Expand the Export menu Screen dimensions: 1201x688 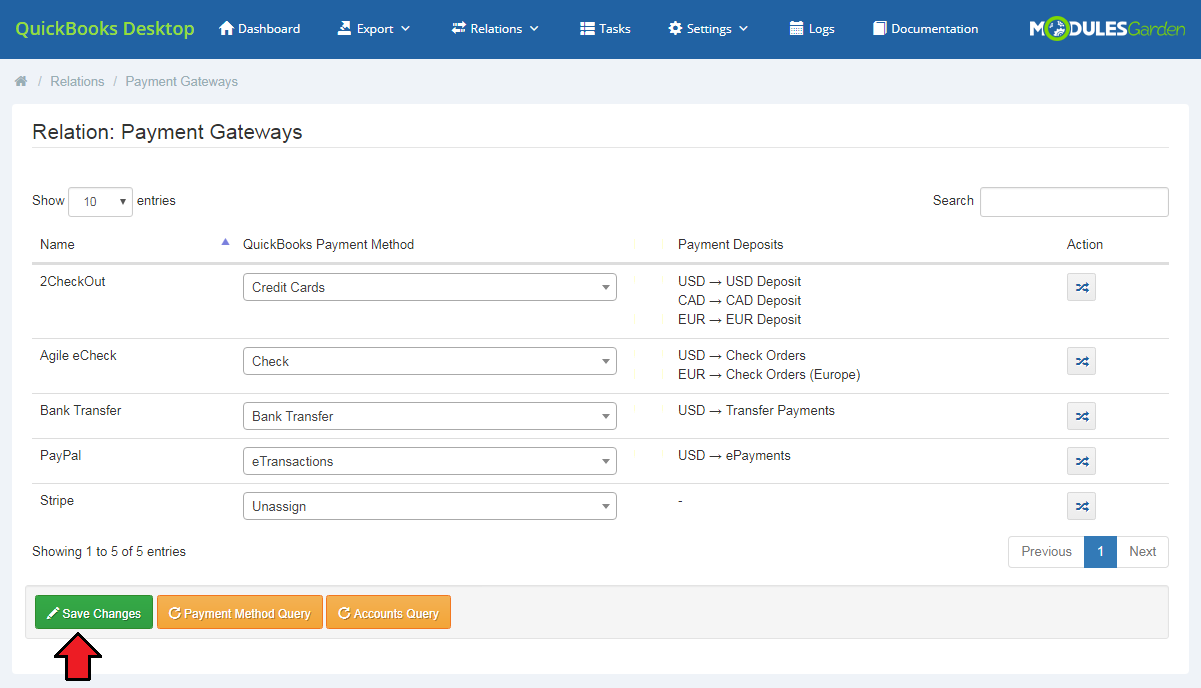pos(374,29)
